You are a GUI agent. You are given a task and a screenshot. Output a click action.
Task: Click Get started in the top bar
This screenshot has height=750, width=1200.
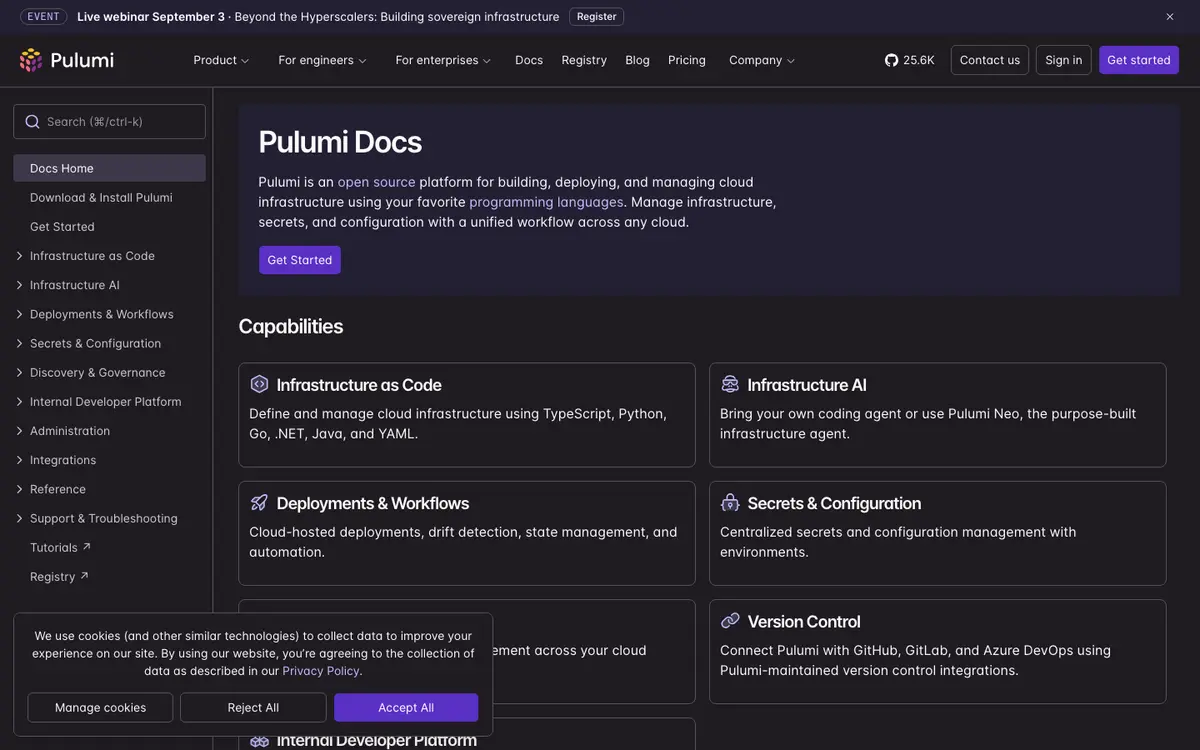tap(1139, 60)
